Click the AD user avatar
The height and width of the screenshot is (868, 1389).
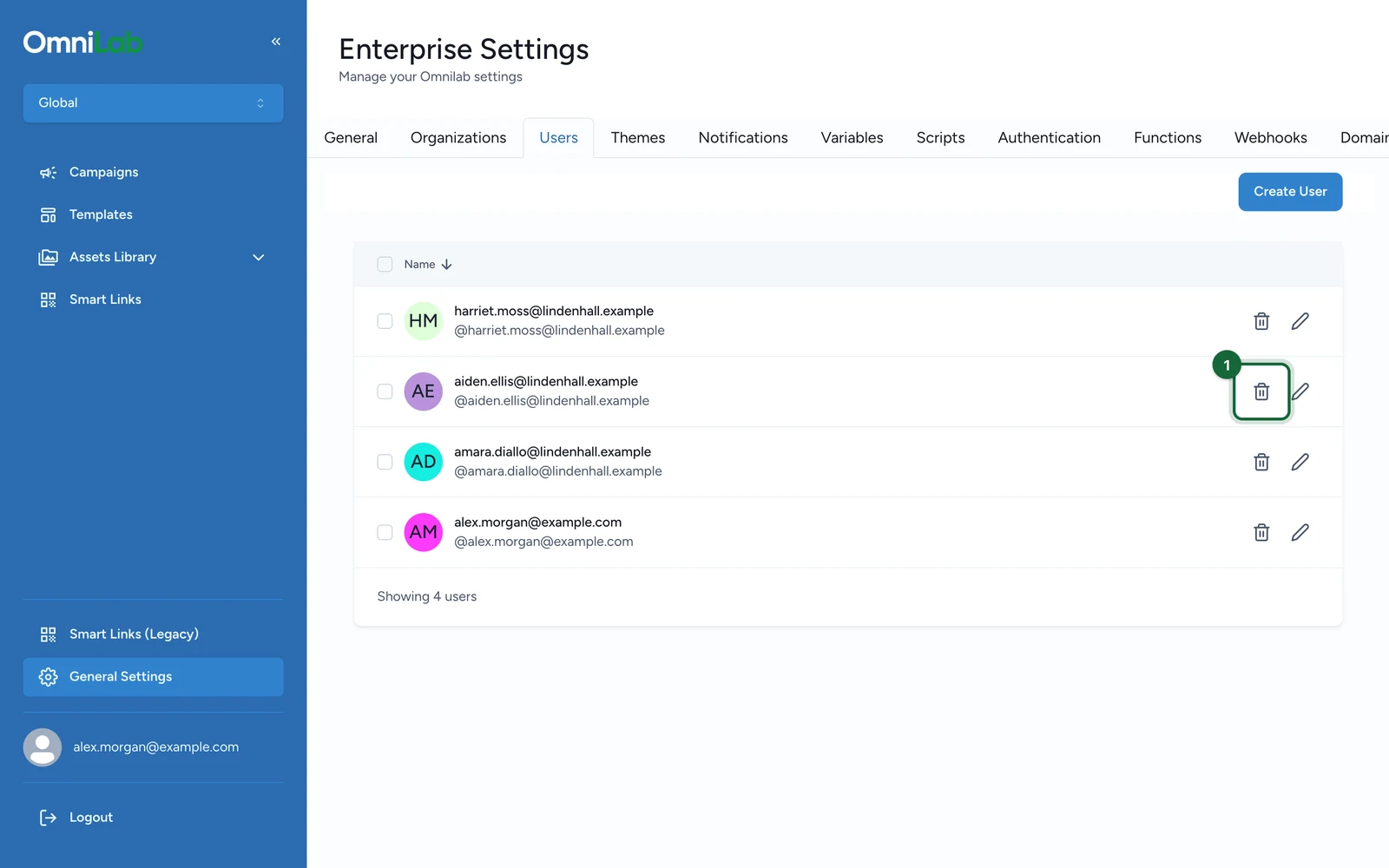(x=424, y=462)
